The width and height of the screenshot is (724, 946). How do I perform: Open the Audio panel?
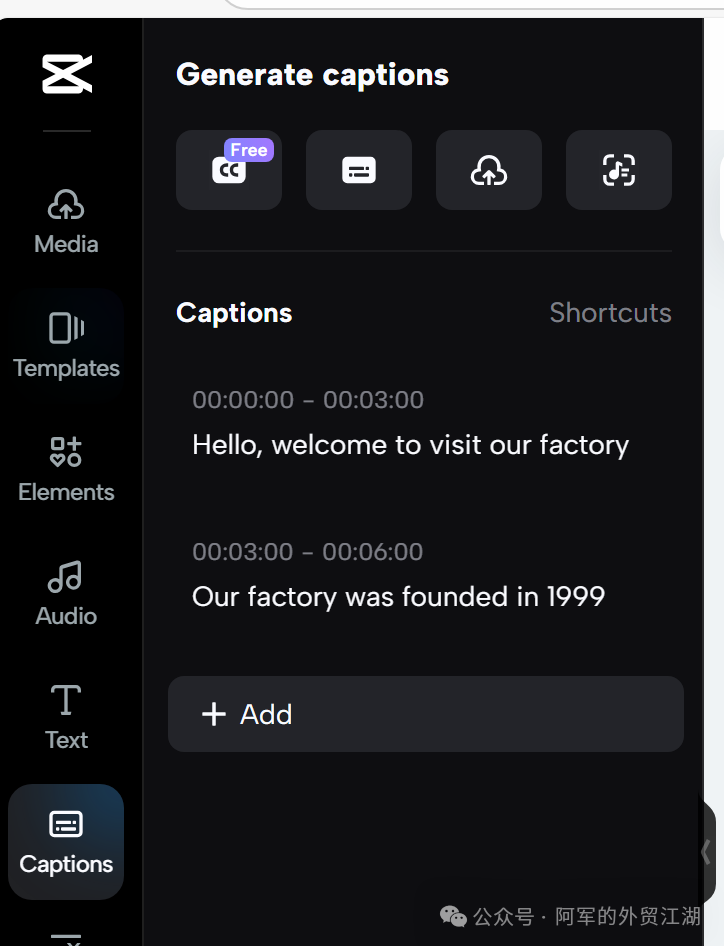pos(66,593)
